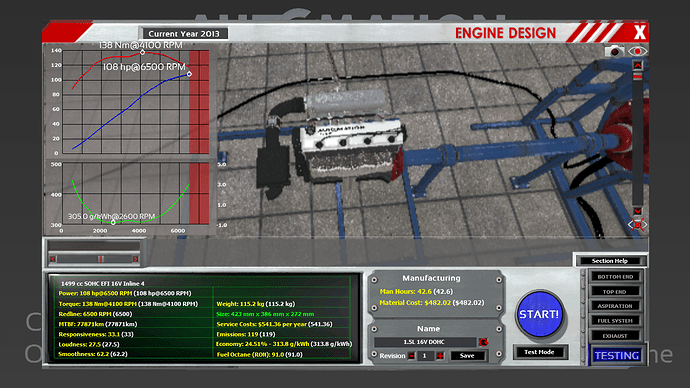The height and width of the screenshot is (388, 690).
Task: Switch to the Aspiration section
Action: tap(615, 306)
